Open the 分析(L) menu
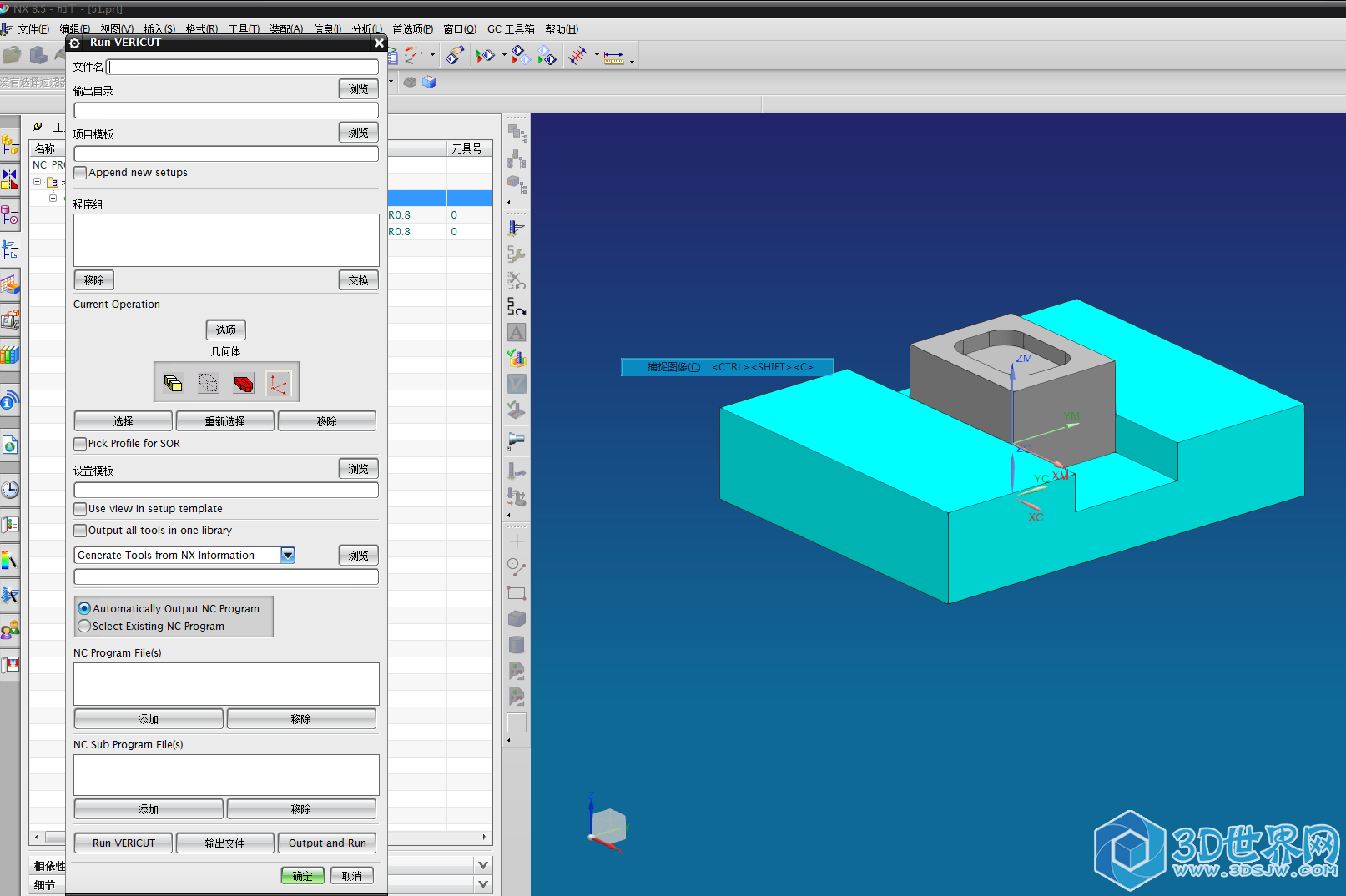The height and width of the screenshot is (896, 1346). (367, 29)
